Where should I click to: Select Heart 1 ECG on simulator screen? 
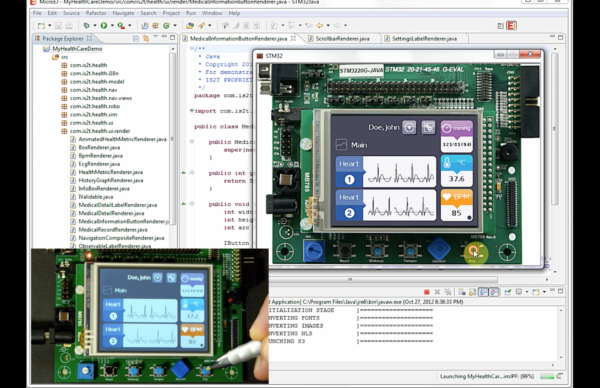tap(386, 171)
